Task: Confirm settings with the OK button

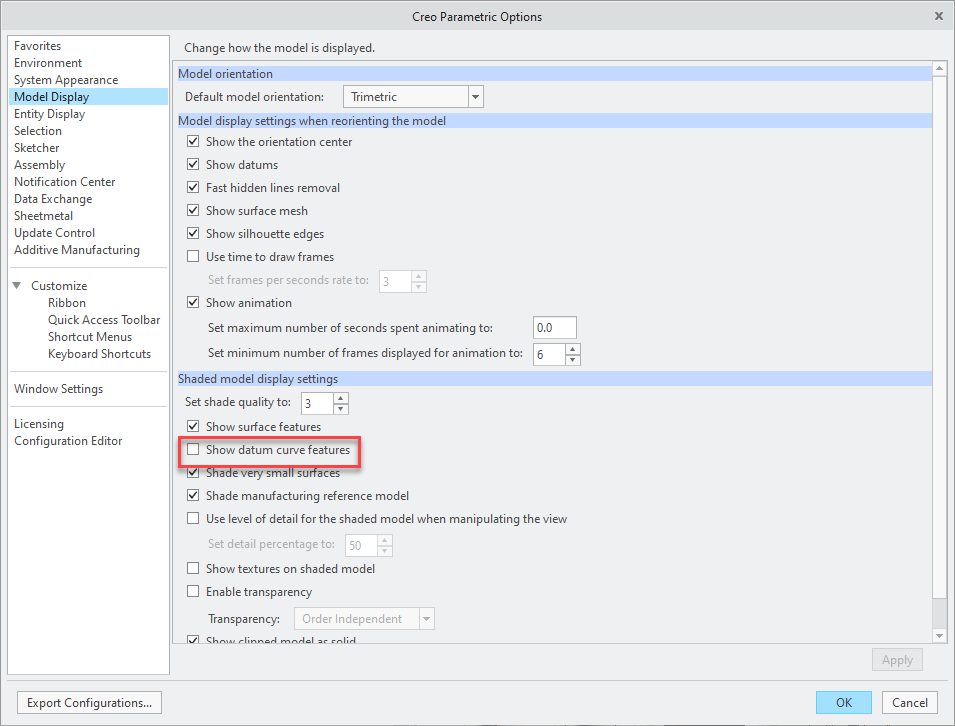Action: (843, 702)
